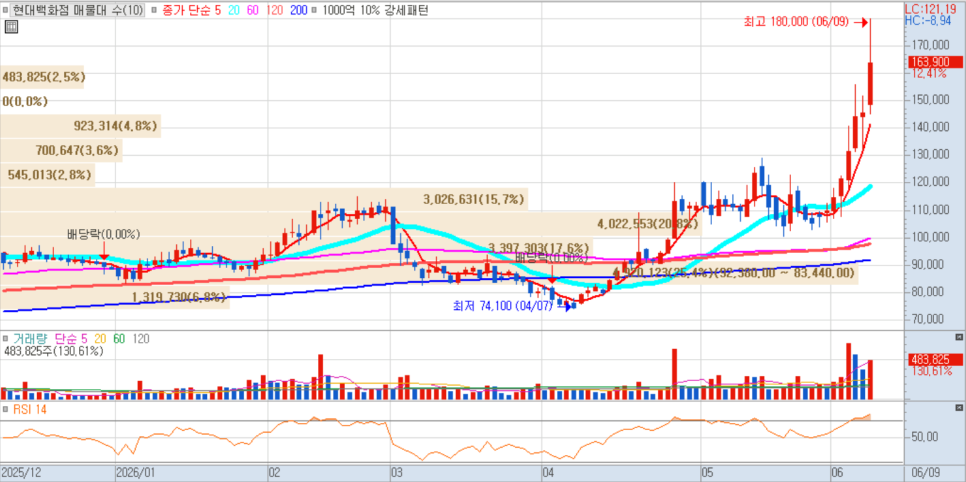Image resolution: width=966 pixels, height=482 pixels.
Task: Click the 923,314(4.8%) volume profile bar
Action: pyautogui.click(x=80, y=126)
